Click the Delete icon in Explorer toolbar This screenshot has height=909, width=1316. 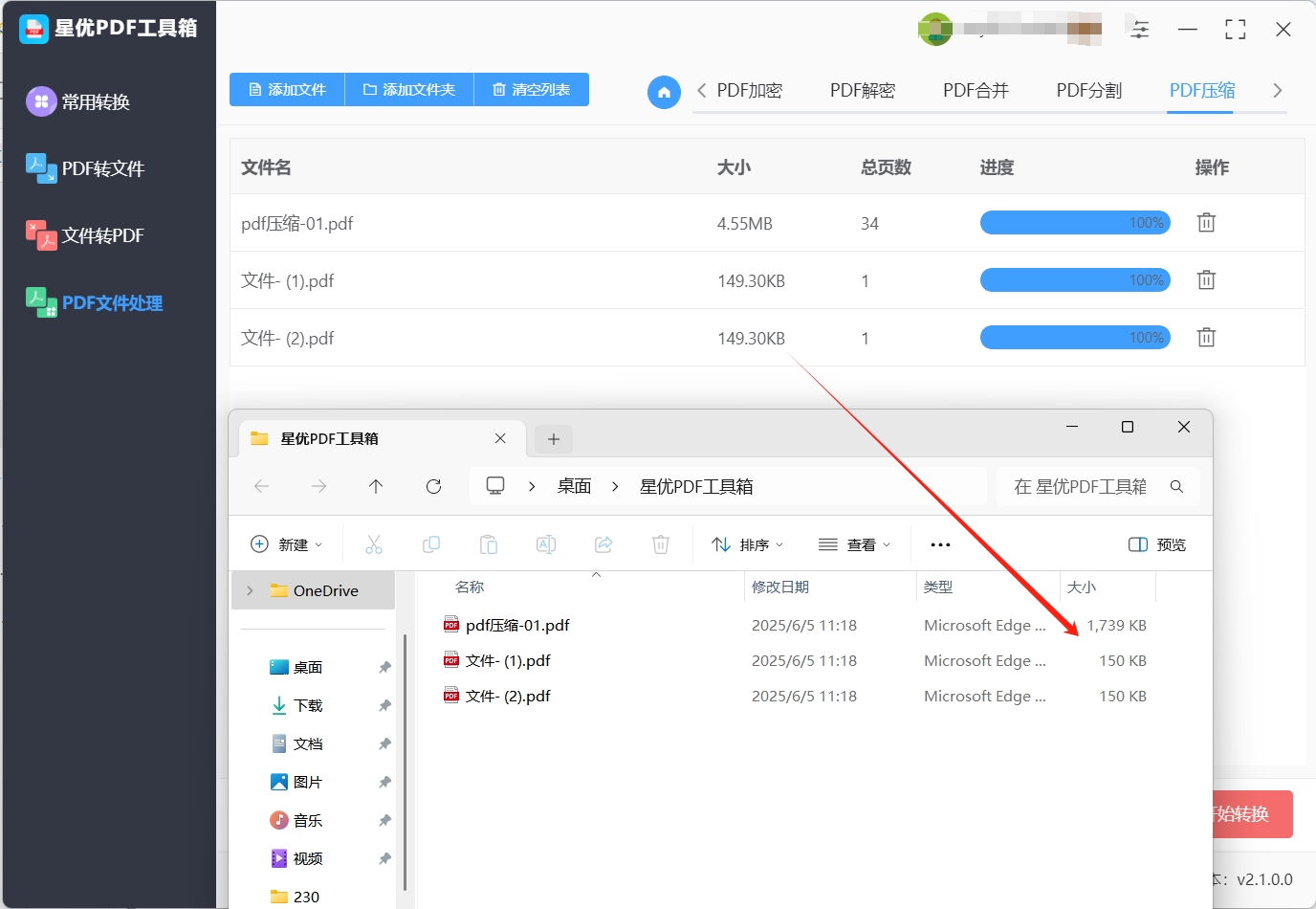coord(661,544)
